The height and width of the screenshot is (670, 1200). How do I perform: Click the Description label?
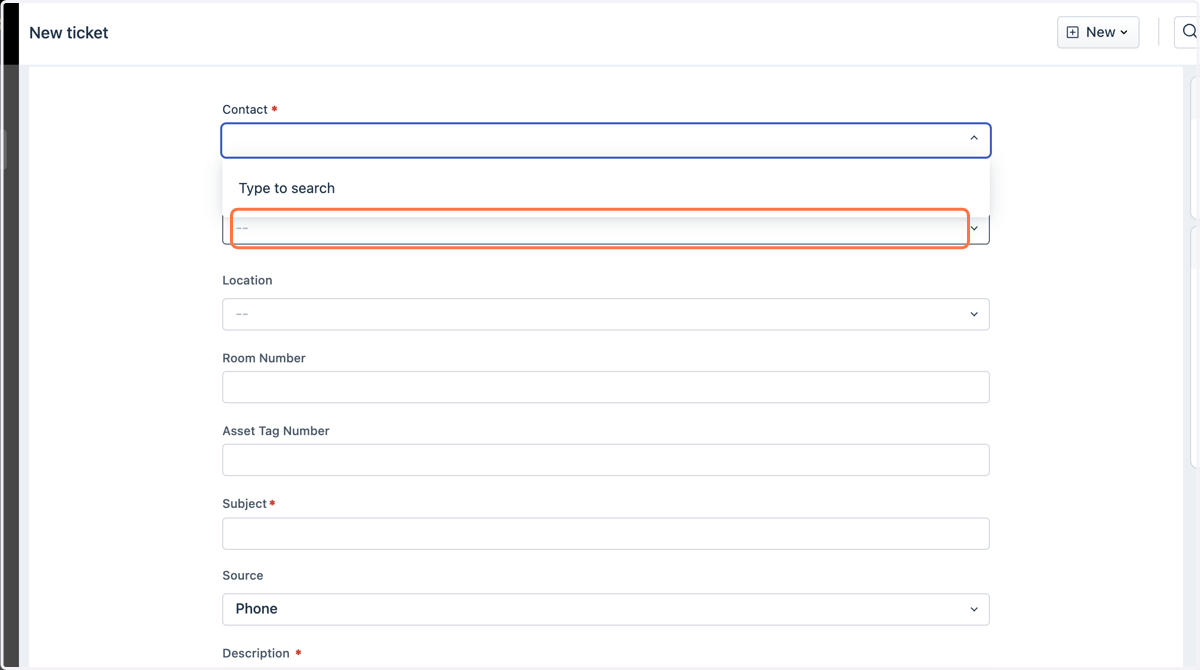(256, 653)
